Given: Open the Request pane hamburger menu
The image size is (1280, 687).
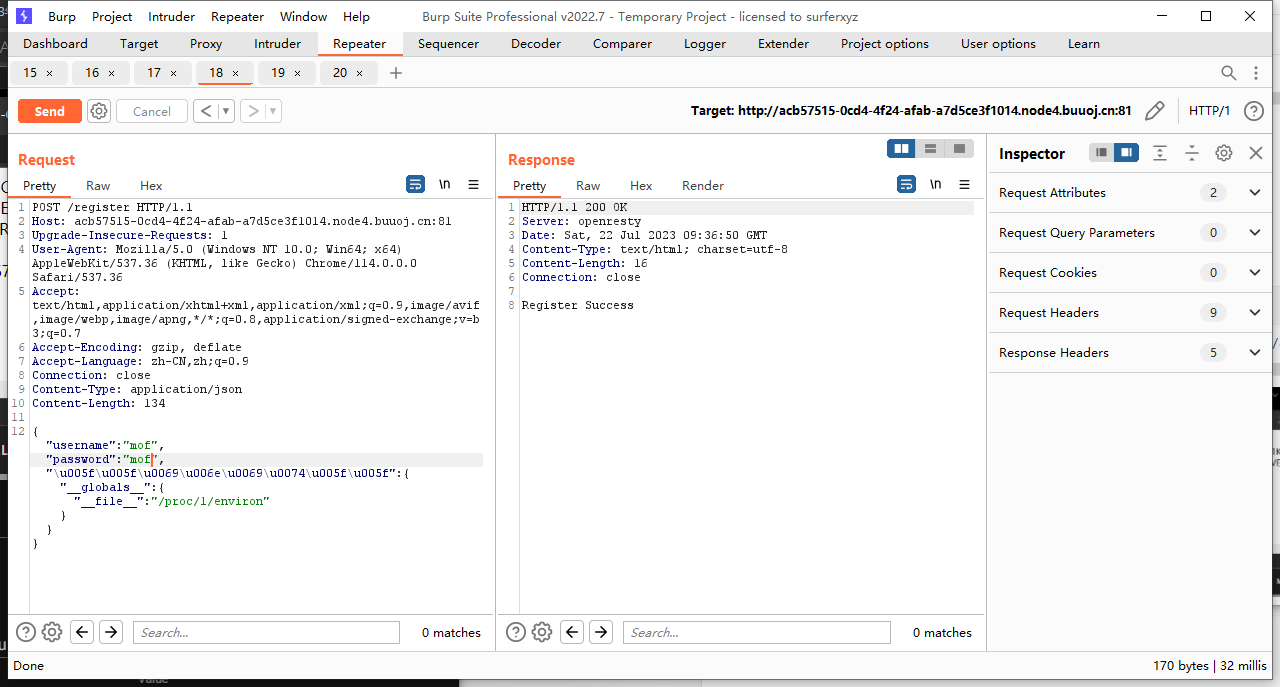Looking at the screenshot, I should [474, 185].
